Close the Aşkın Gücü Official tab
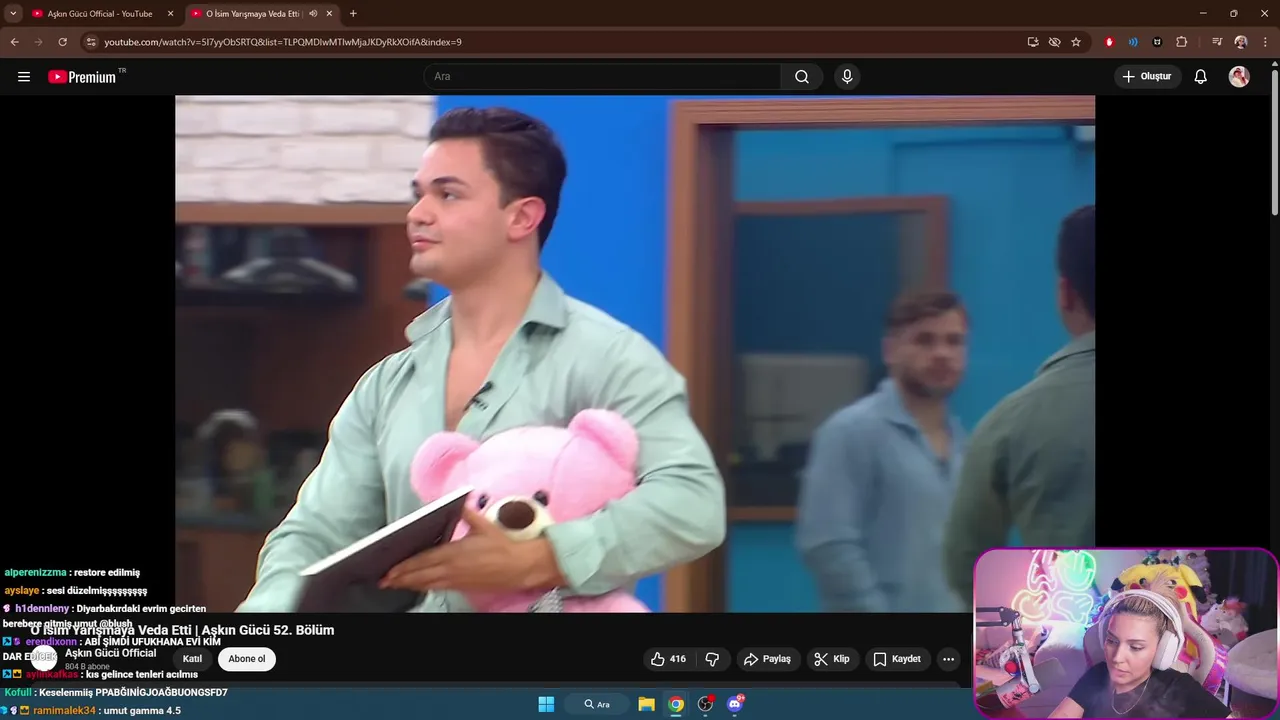Viewport: 1280px width, 720px height. tap(170, 14)
